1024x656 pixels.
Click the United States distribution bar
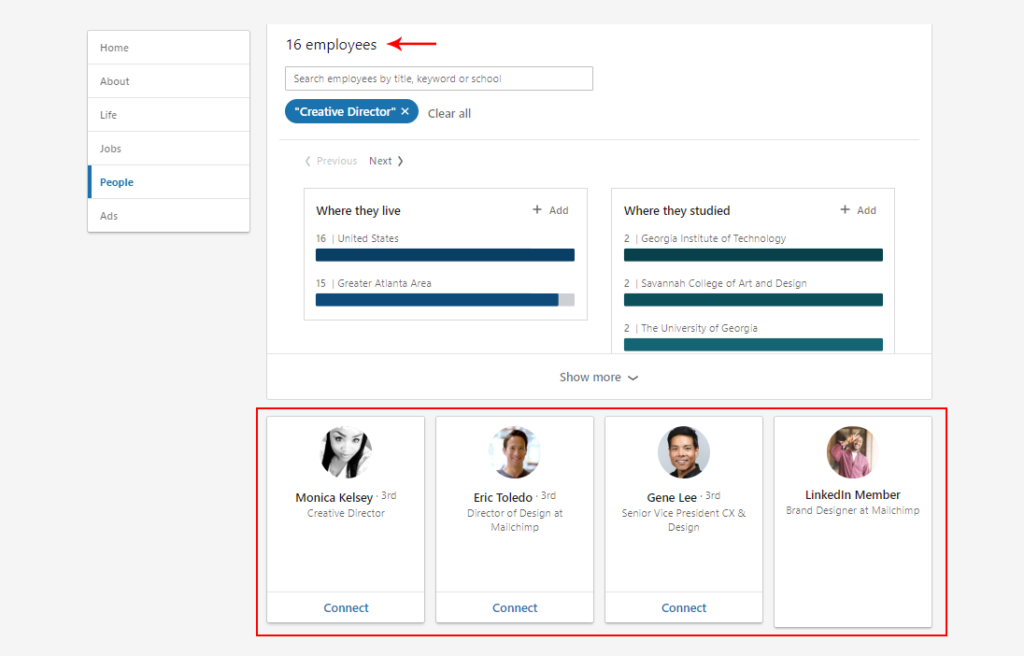(444, 255)
